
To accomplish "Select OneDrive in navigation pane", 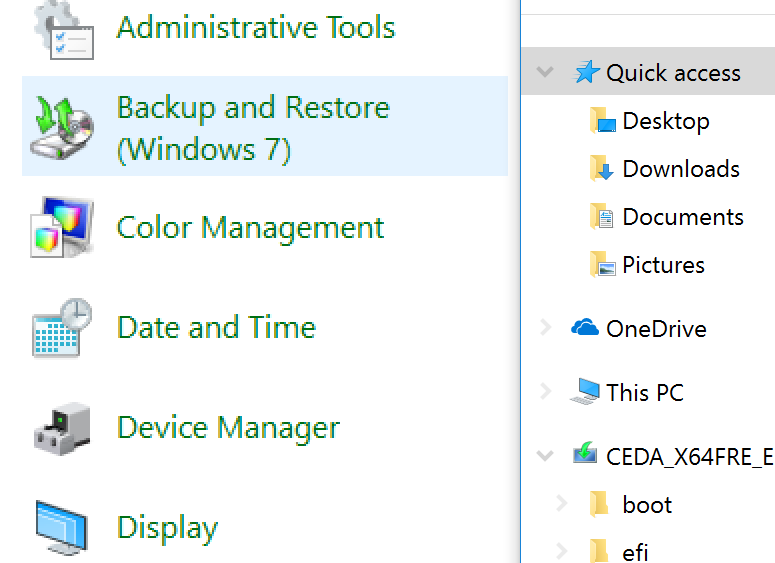I will [x=656, y=329].
